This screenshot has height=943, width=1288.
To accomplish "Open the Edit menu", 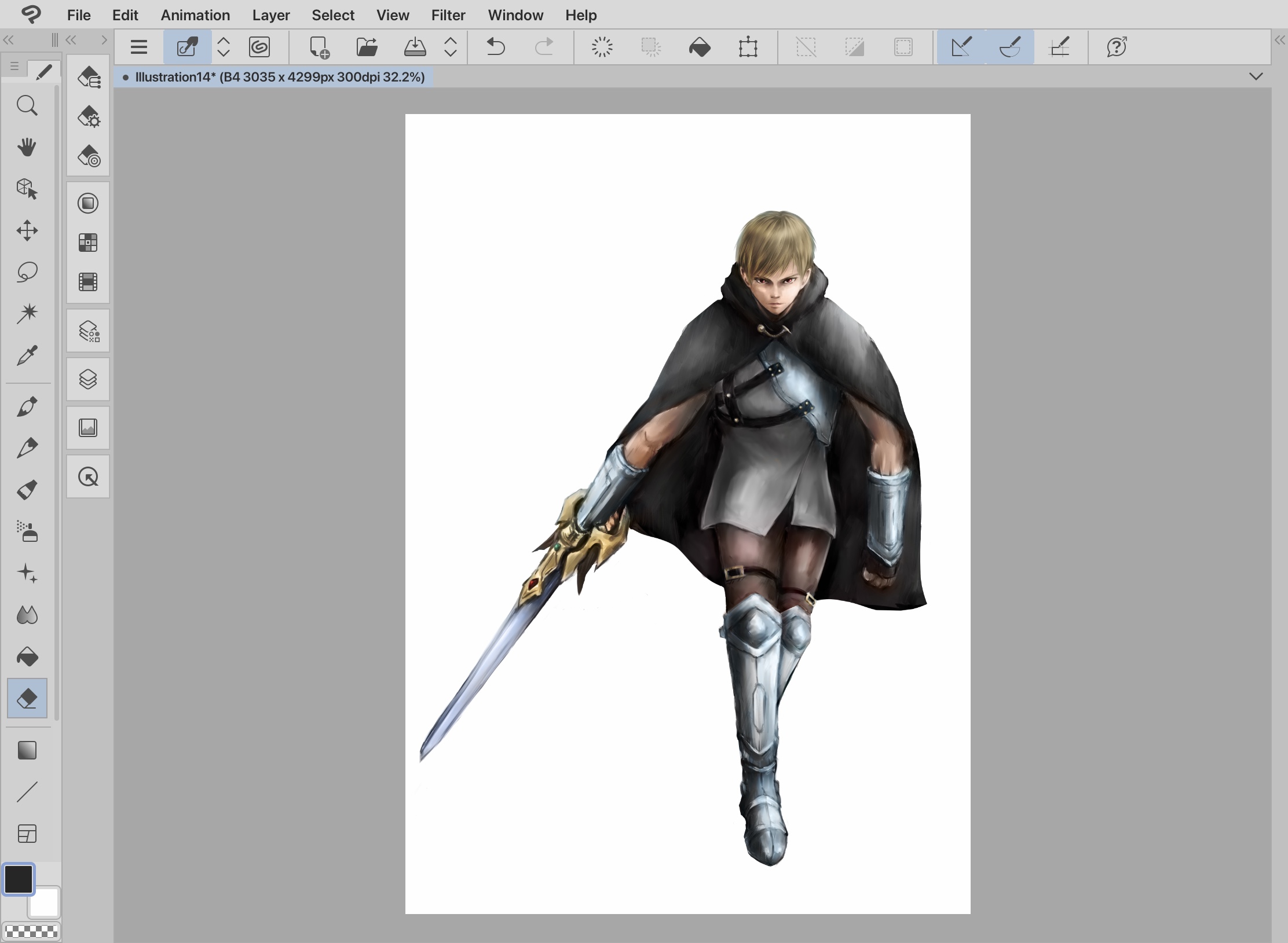I will (x=125, y=15).
